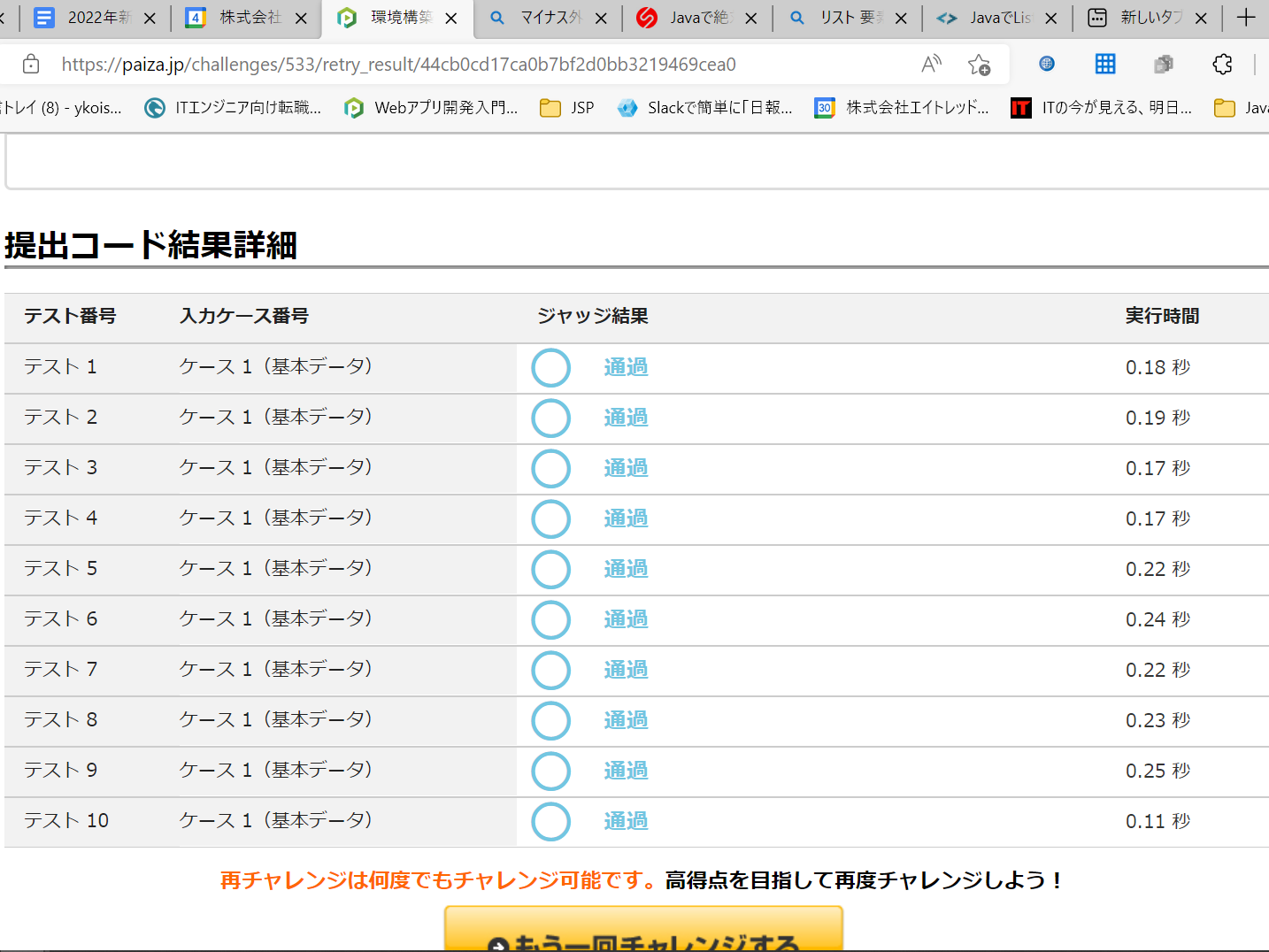Open the JSP bookmarks folder
The image size is (1269, 952).
coord(567,108)
